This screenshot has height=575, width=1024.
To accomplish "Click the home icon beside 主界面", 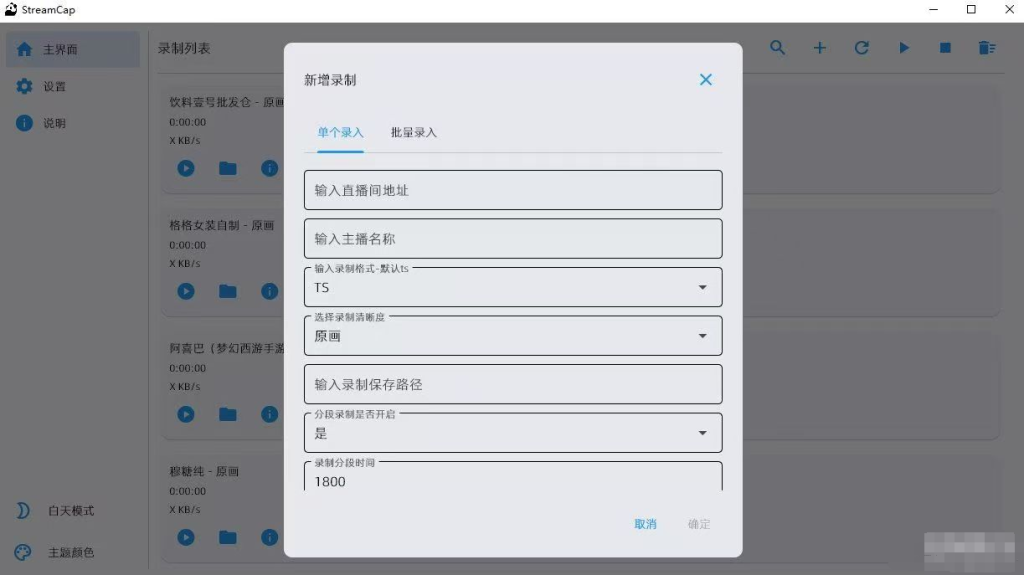I will click(x=24, y=50).
